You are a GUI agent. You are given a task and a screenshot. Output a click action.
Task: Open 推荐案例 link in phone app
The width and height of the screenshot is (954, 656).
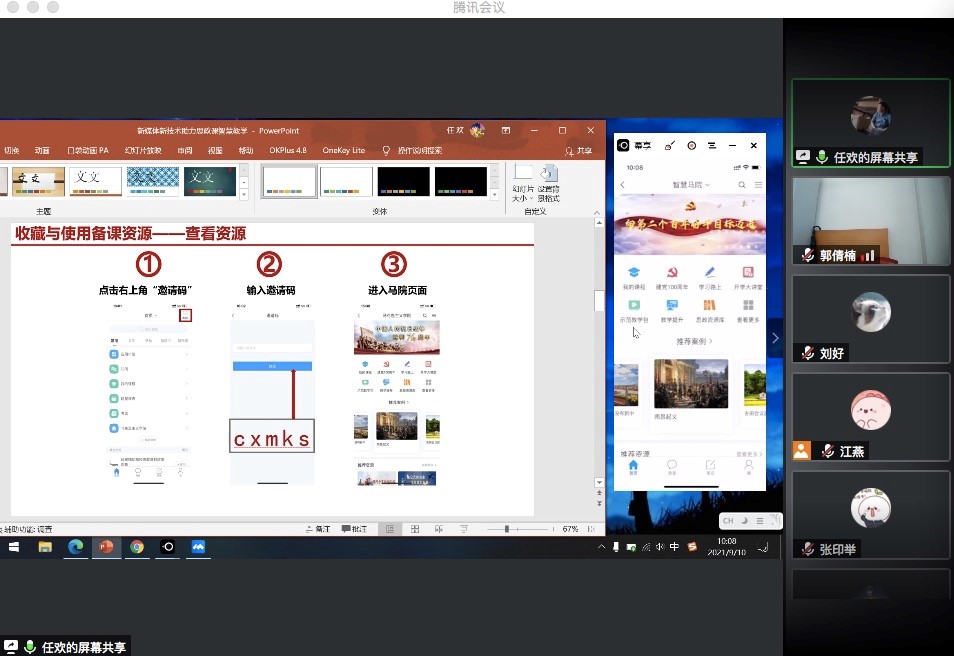688,341
